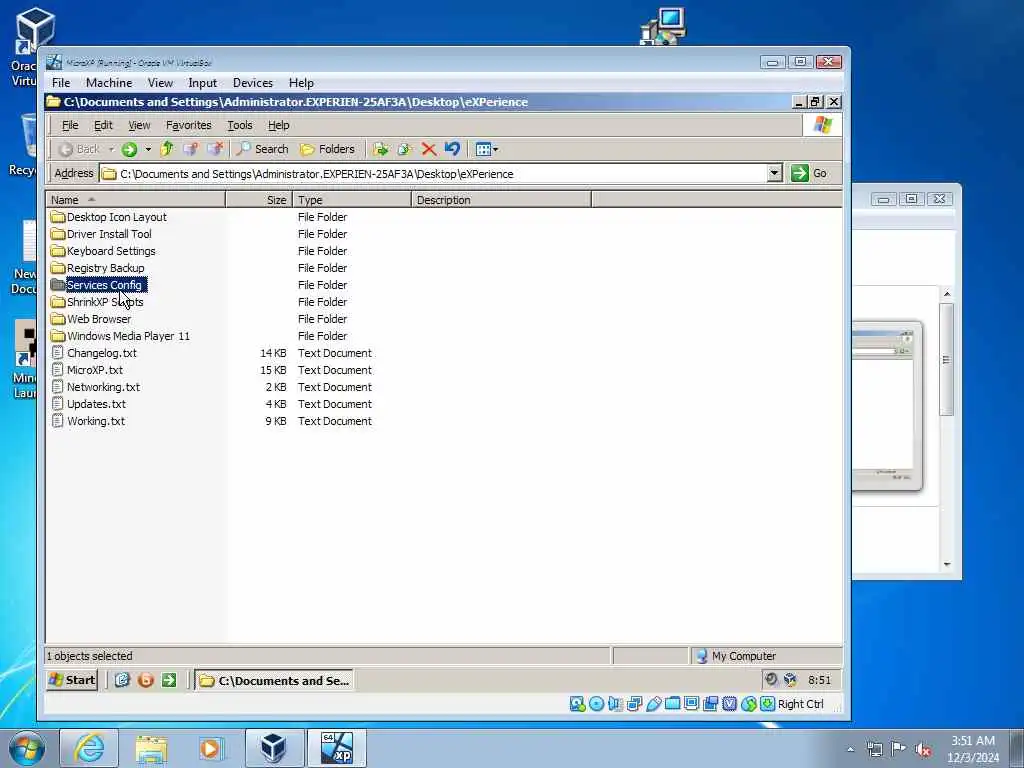
Task: Select the Registry Backup folder
Action: (97, 268)
